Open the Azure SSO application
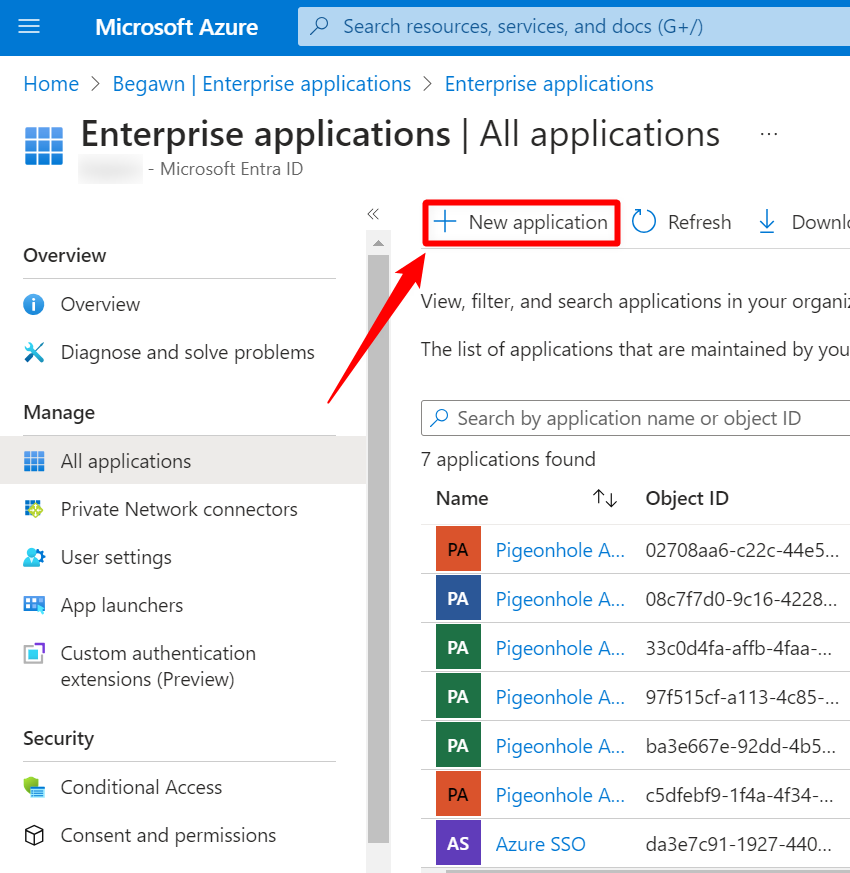Screen dimensions: 850x873 (541, 844)
